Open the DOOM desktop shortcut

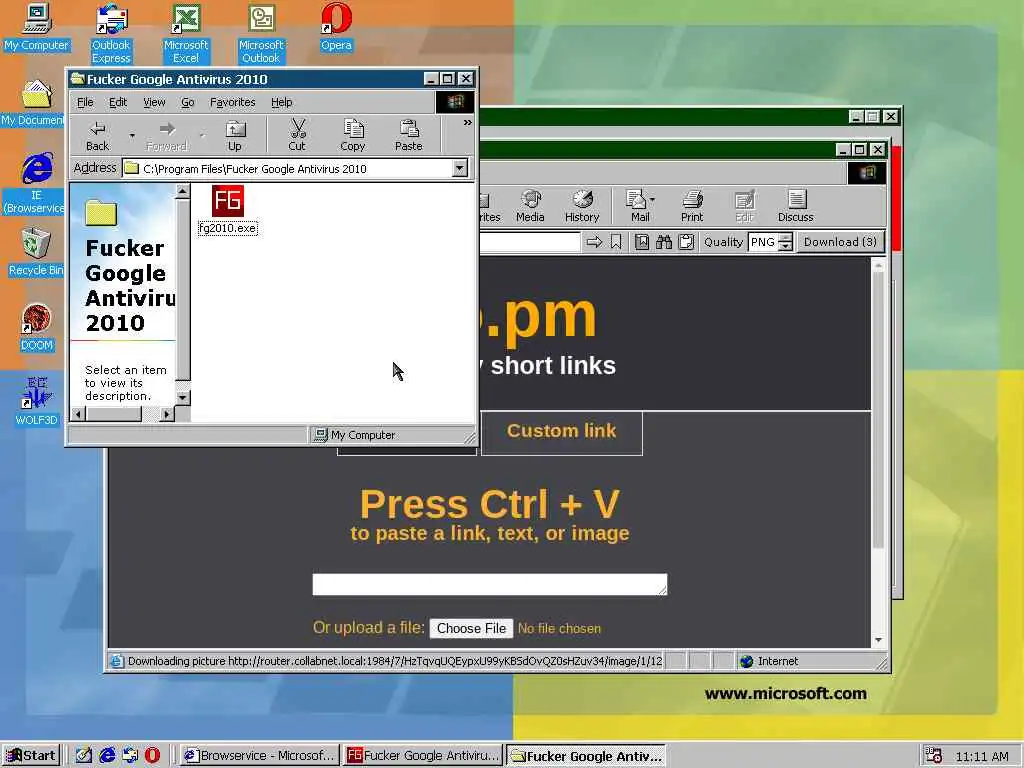37,327
